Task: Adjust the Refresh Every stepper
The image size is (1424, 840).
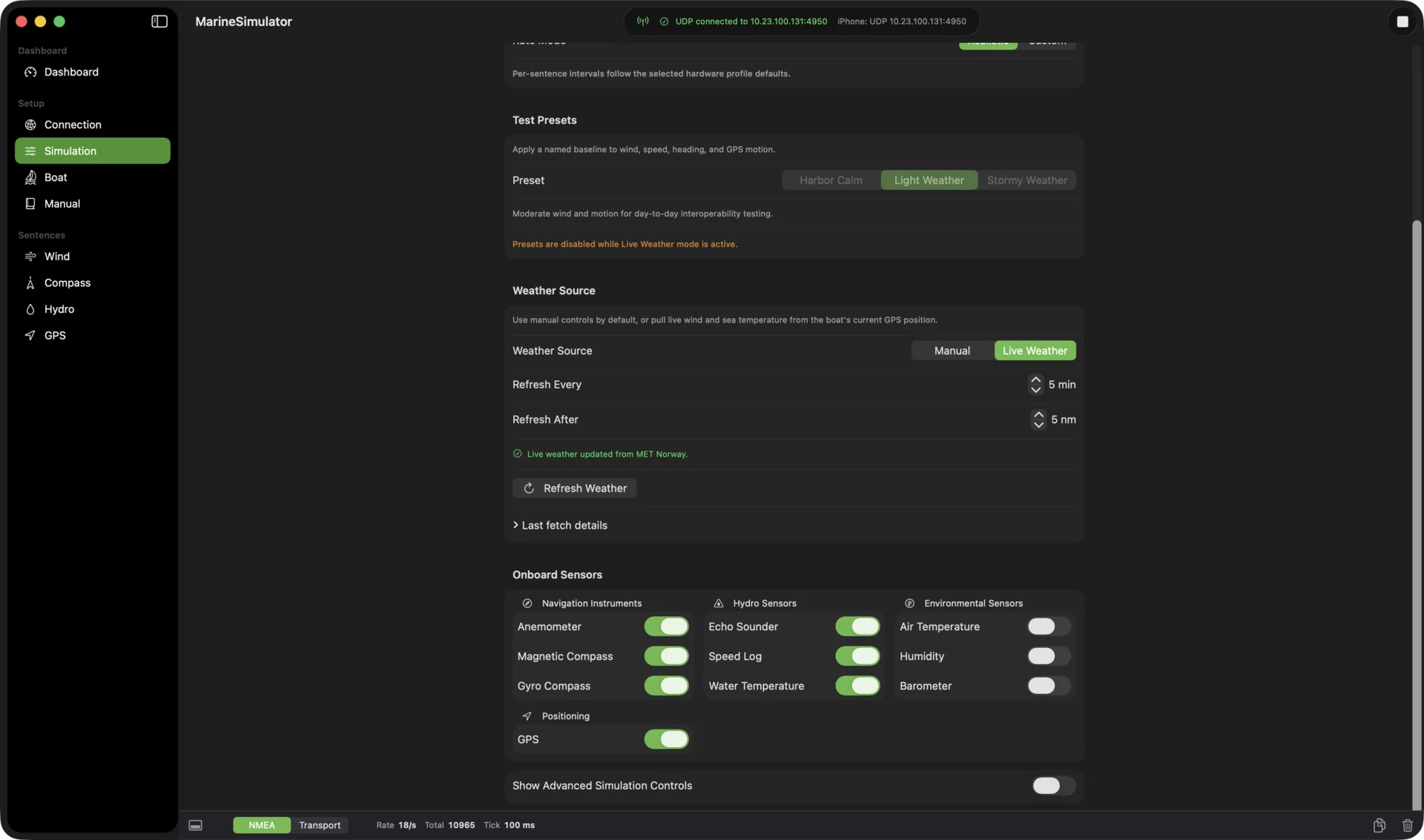Action: point(1035,385)
